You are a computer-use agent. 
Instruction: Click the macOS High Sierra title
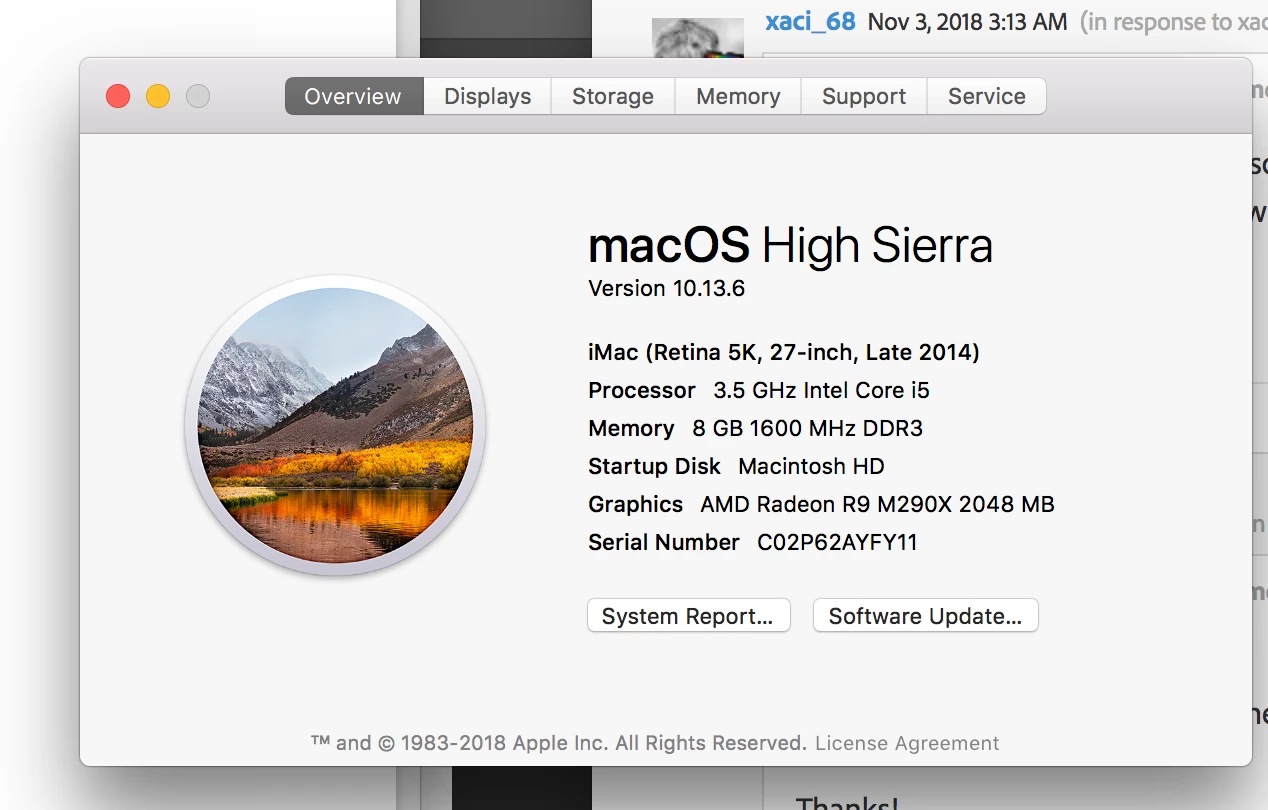790,245
